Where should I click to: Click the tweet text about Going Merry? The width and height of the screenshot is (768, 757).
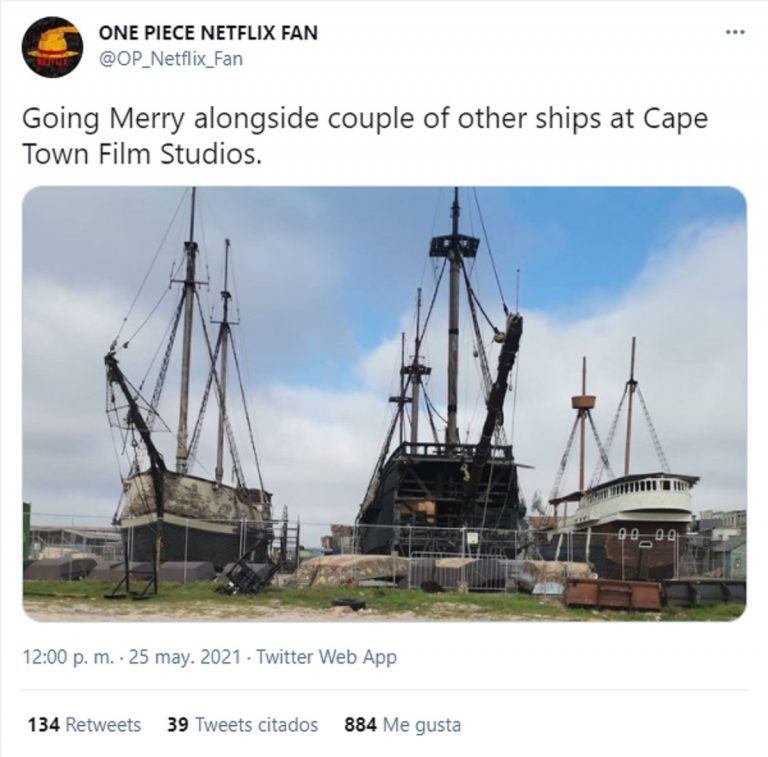[x=365, y=136]
